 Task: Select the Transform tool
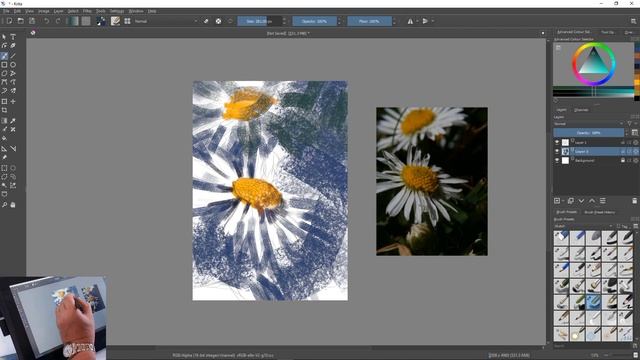coord(4,101)
